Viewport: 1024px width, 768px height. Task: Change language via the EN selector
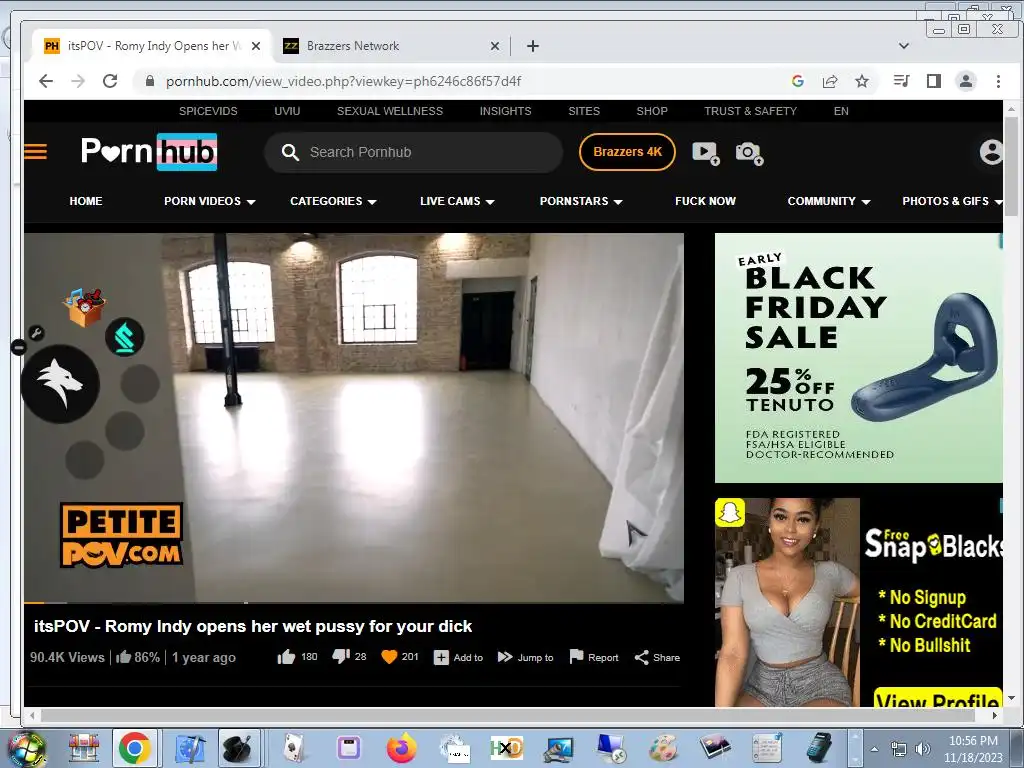(841, 111)
